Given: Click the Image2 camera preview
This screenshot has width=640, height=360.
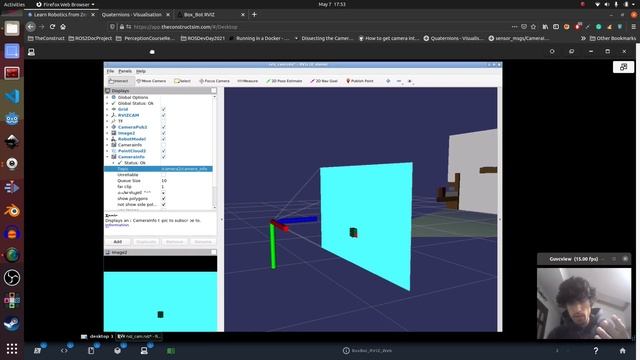Looking at the screenshot, I should (160, 294).
